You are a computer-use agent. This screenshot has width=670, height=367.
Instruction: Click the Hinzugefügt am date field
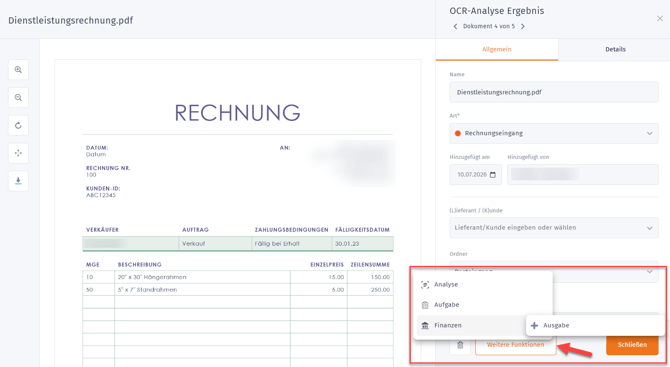[x=476, y=175]
